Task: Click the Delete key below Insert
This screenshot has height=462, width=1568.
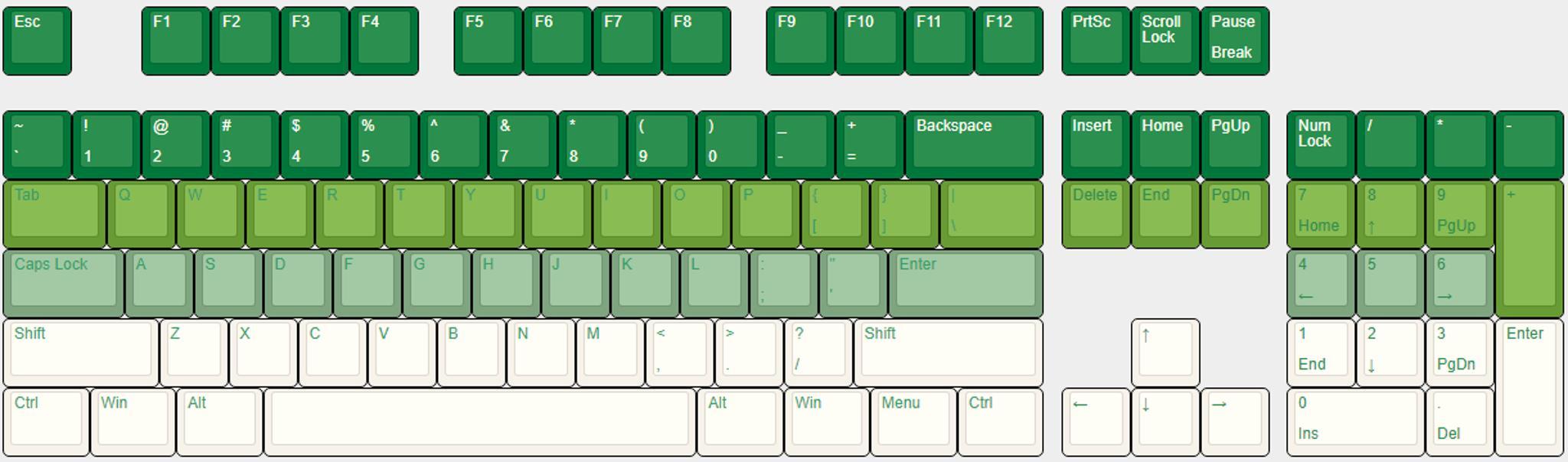Action: [x=1095, y=213]
